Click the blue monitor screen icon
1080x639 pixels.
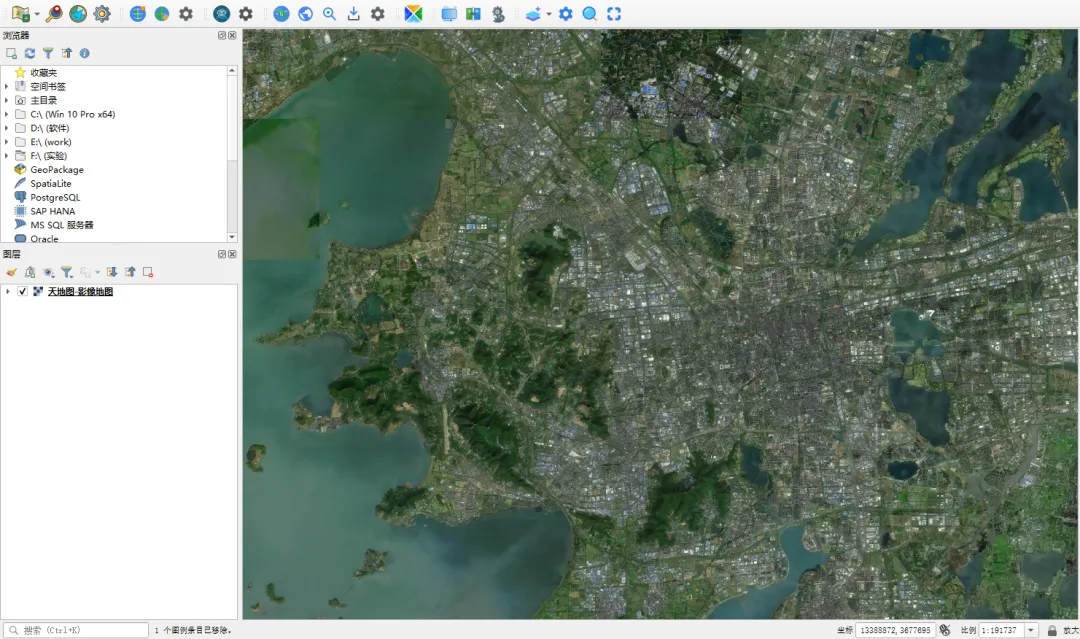pos(449,14)
